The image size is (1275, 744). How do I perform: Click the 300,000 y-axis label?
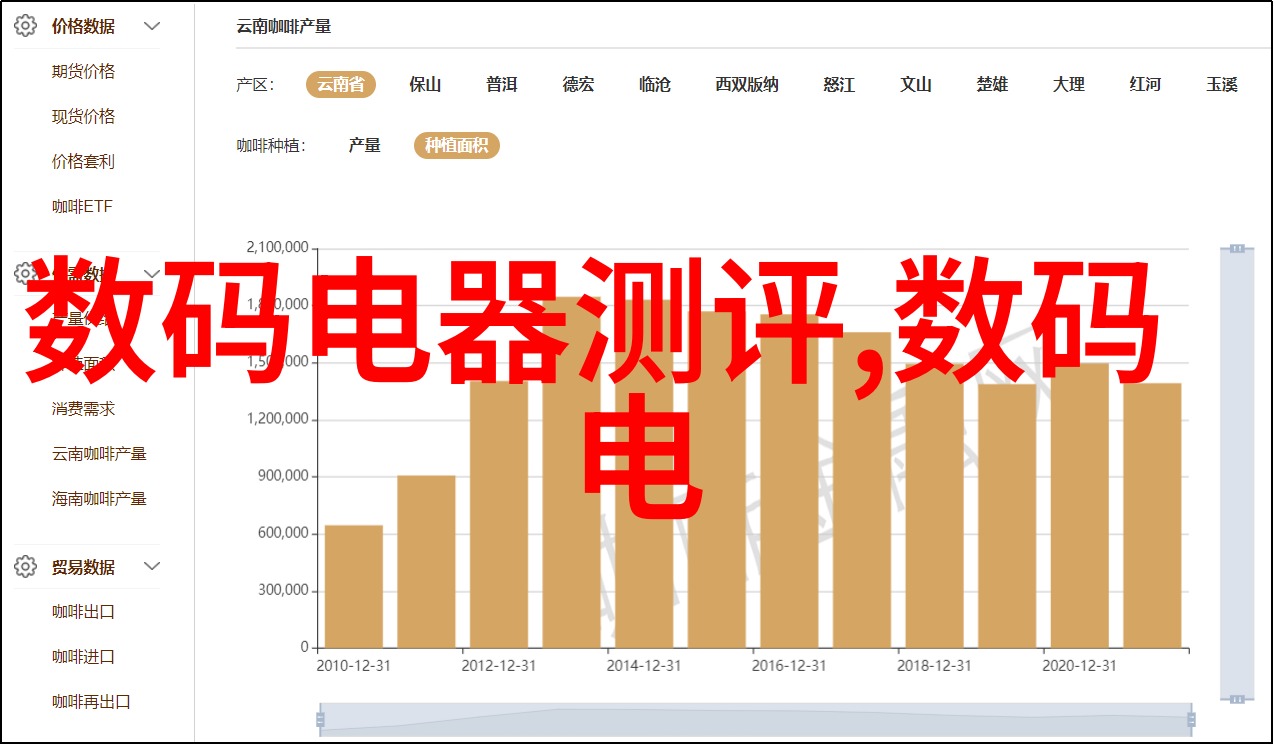click(x=282, y=590)
